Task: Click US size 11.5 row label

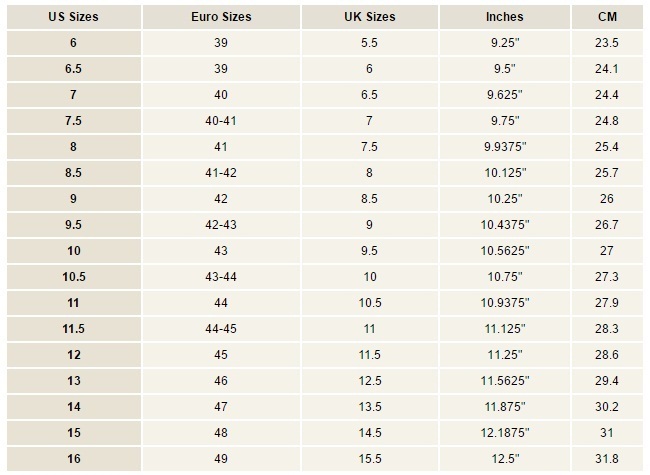Action: click(x=75, y=329)
